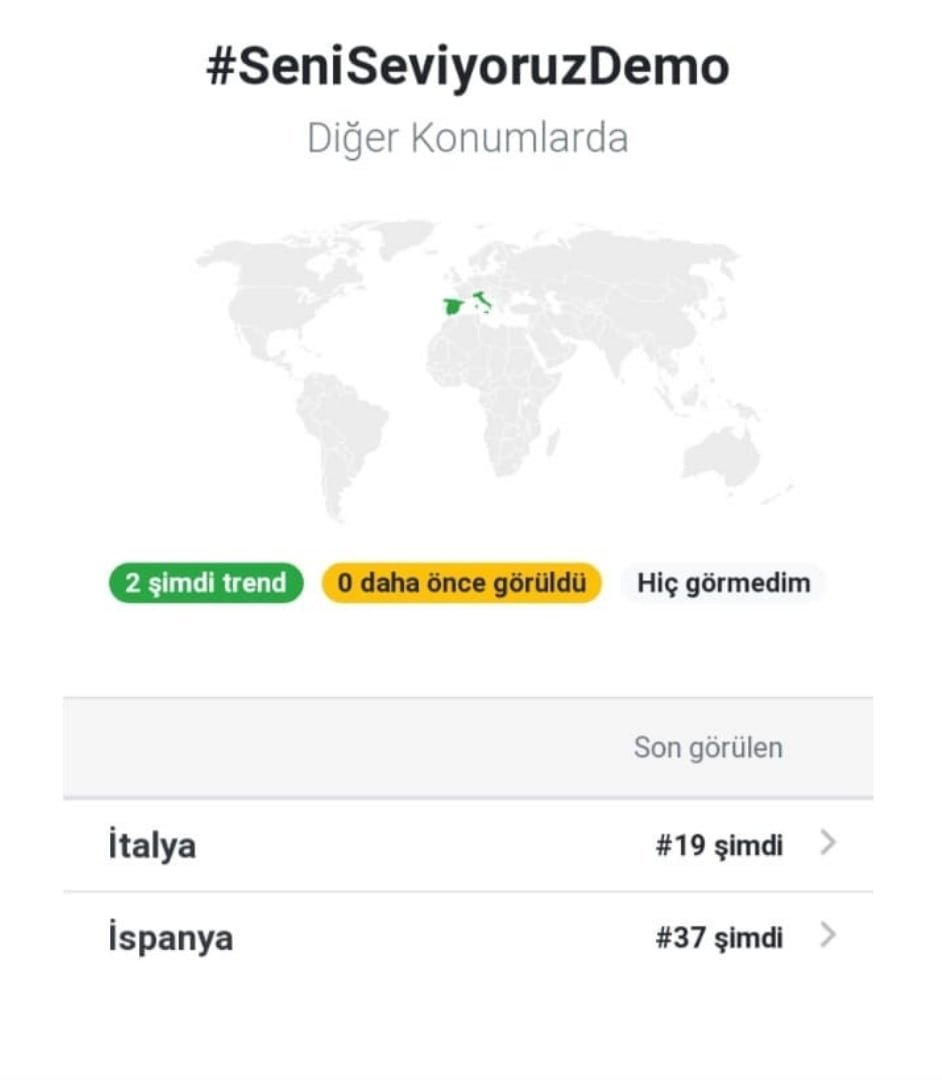Click Russia on the world map
Image resolution: width=942 pixels, height=1080 pixels.
click(x=620, y=260)
